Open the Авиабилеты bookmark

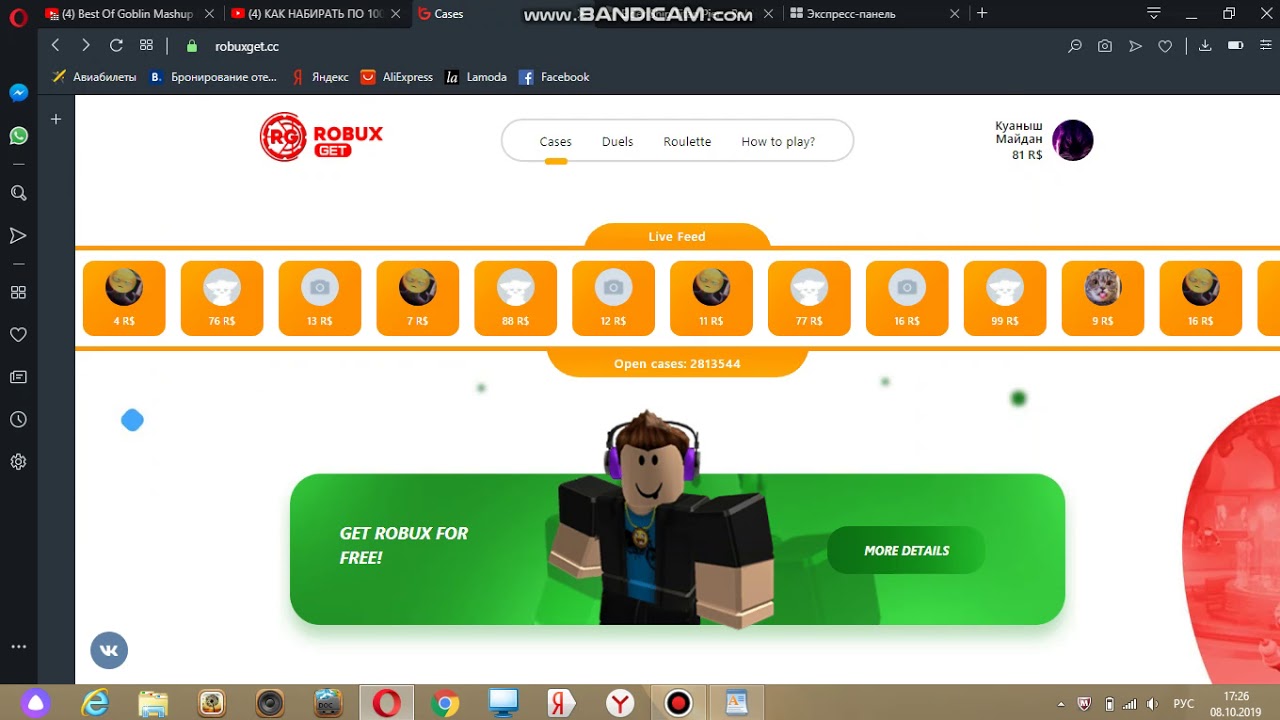click(94, 77)
